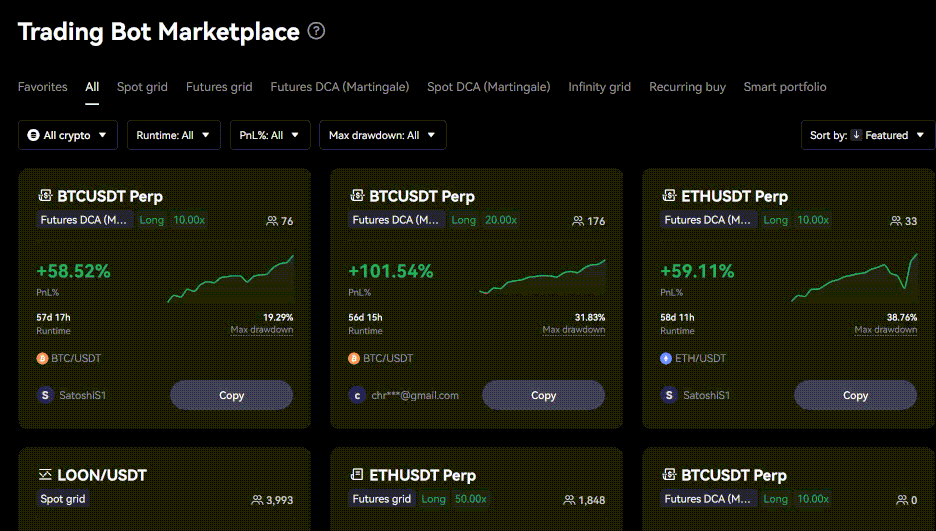Switch to the Smart portfolio tab
Image resolution: width=936 pixels, height=531 pixels.
coord(785,87)
